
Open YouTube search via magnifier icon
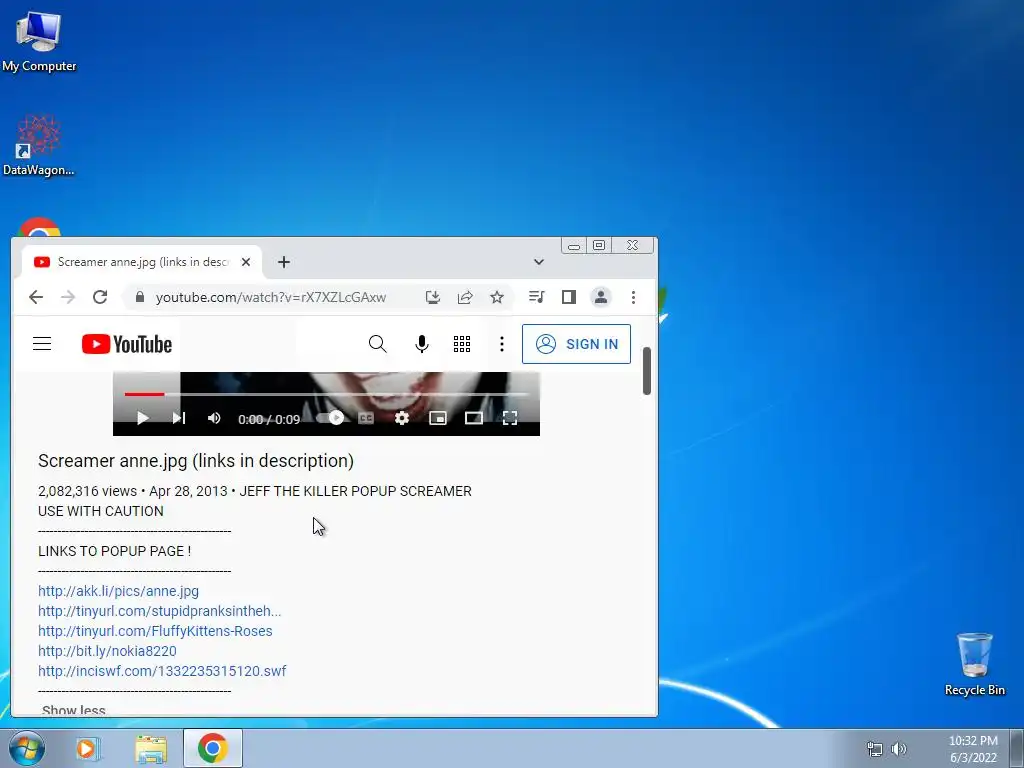point(377,344)
